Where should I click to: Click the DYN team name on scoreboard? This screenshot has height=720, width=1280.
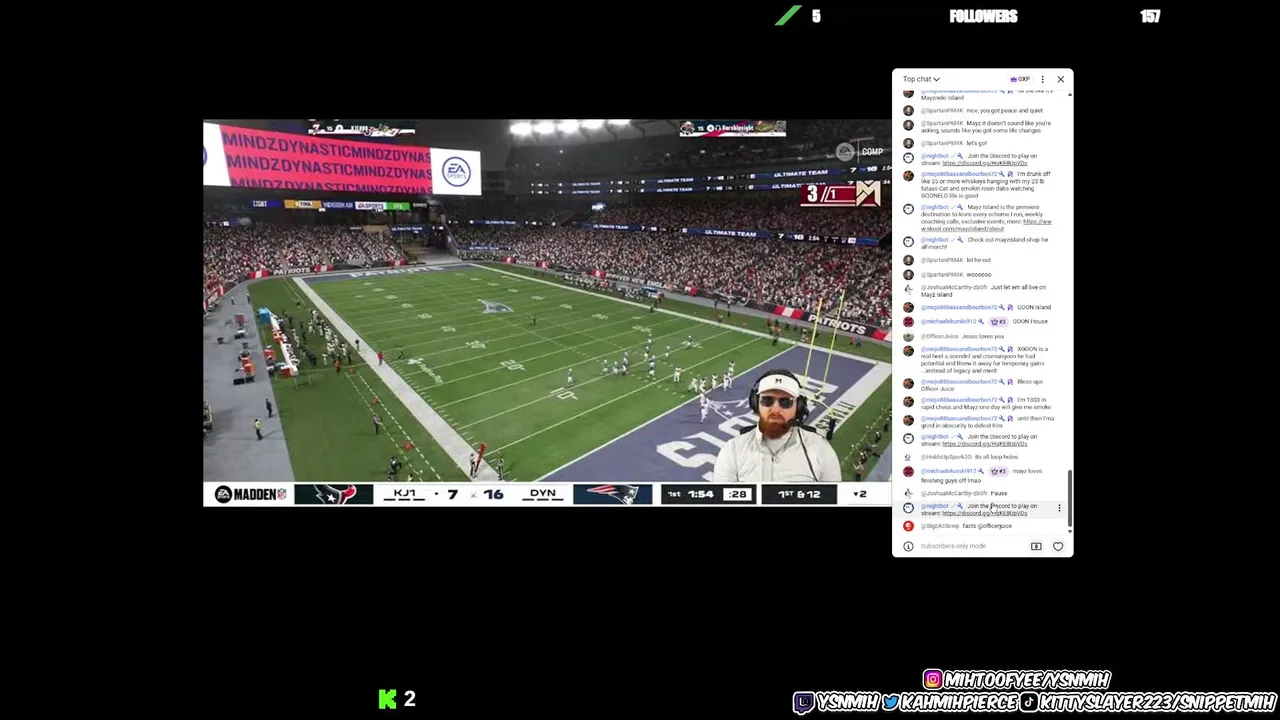(542, 494)
